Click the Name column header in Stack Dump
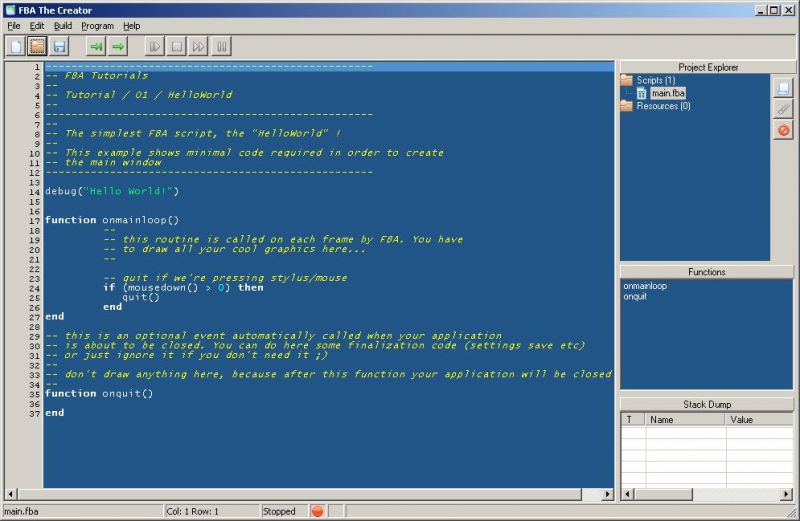Screen dimensions: 800x521 click(685, 419)
